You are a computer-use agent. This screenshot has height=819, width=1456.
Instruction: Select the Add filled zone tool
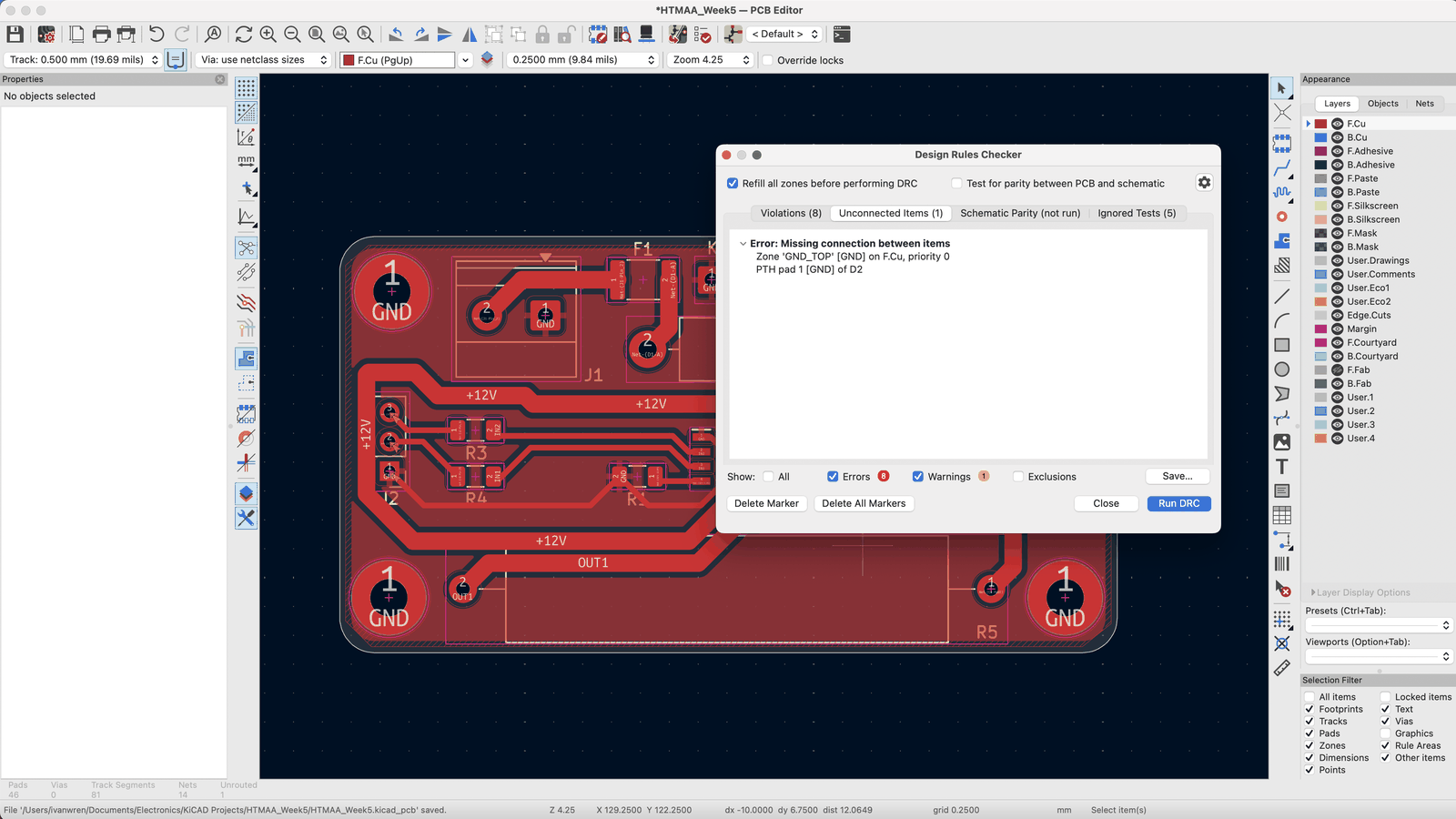pyautogui.click(x=1282, y=241)
